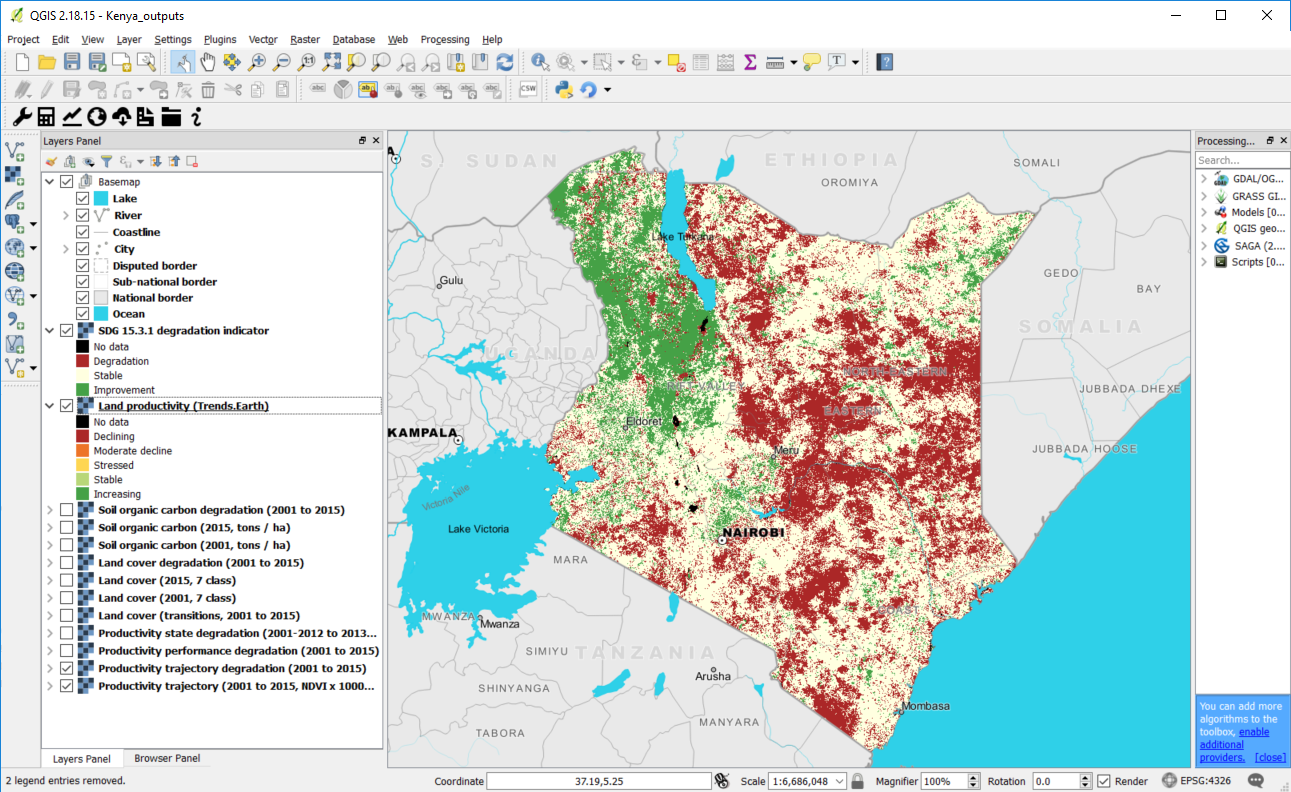Open the Python console

564,90
